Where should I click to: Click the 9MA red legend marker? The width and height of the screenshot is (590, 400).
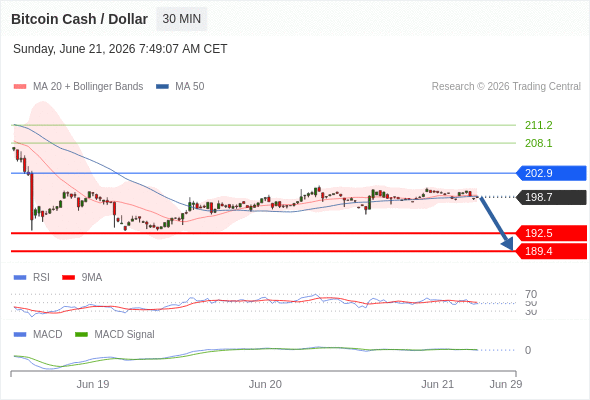click(x=68, y=278)
